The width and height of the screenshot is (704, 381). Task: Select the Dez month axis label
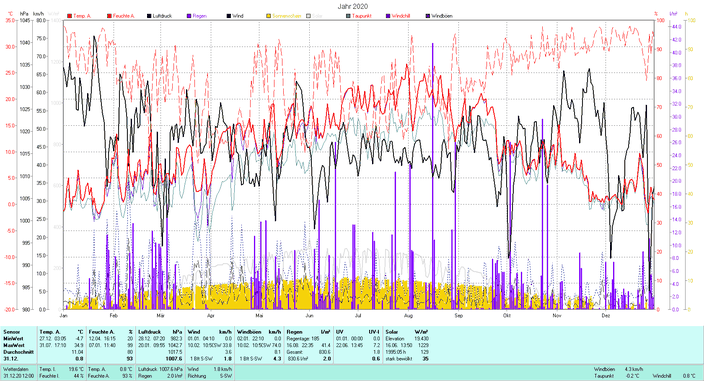[x=606, y=315]
